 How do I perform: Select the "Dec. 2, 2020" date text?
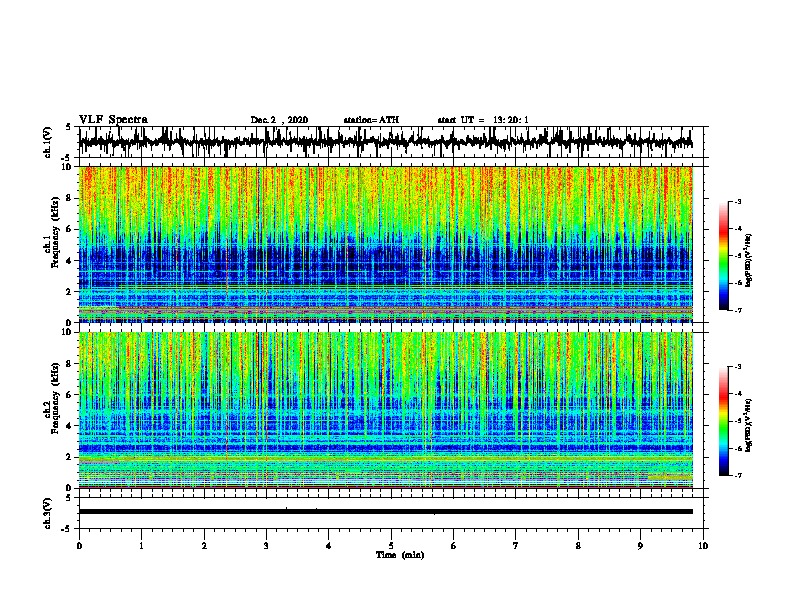click(279, 120)
